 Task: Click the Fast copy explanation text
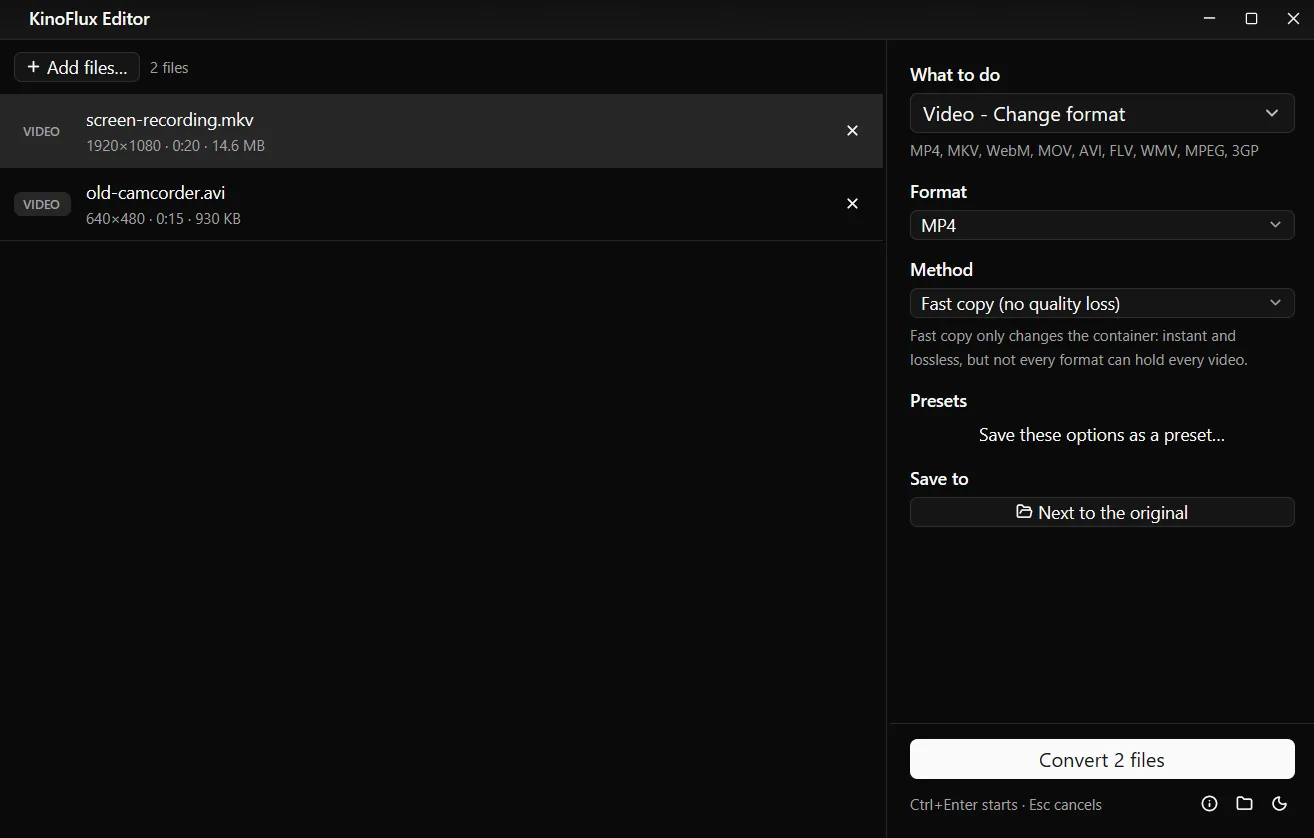click(1079, 348)
